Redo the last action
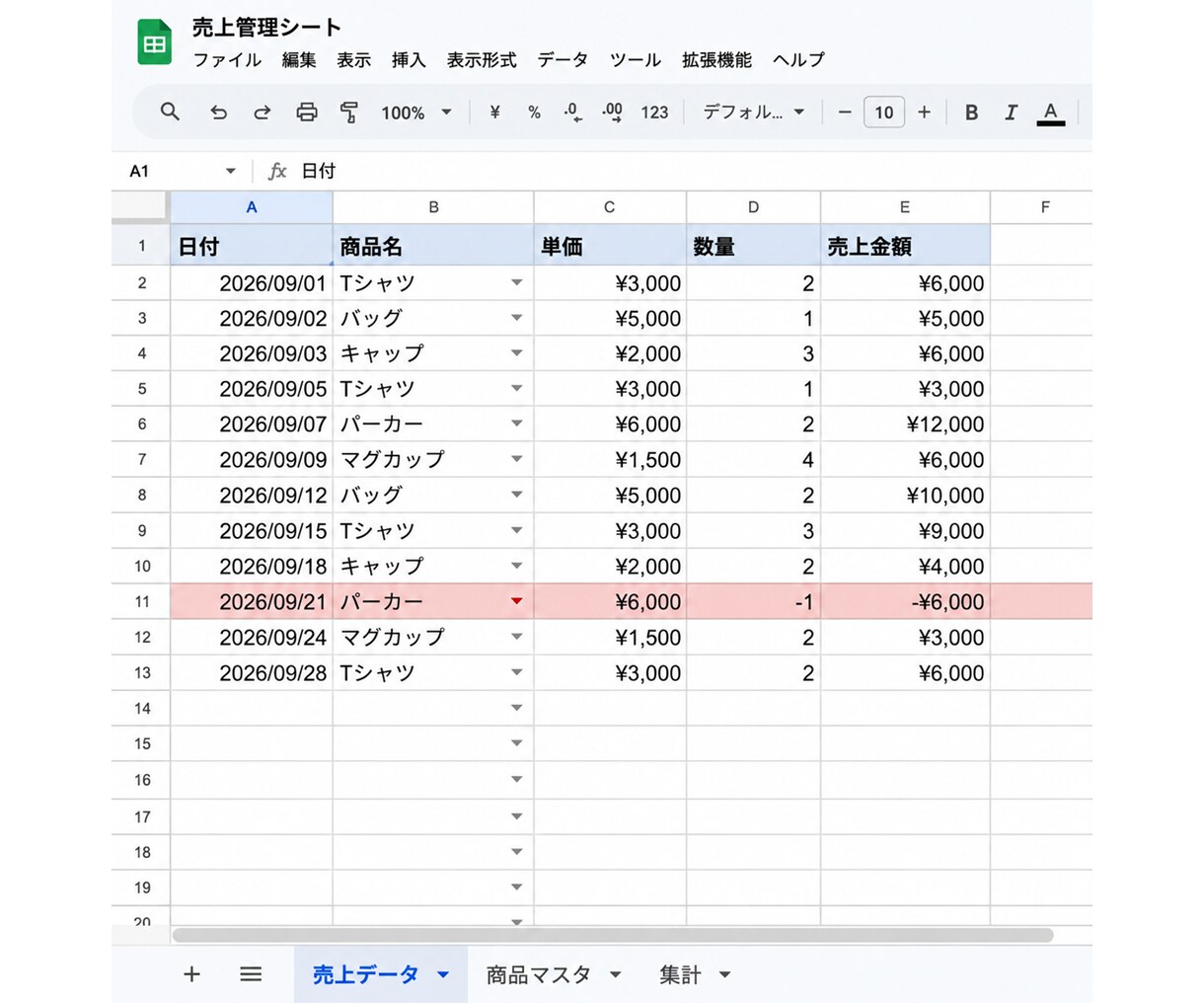This screenshot has width=1204, height=1003. point(262,113)
